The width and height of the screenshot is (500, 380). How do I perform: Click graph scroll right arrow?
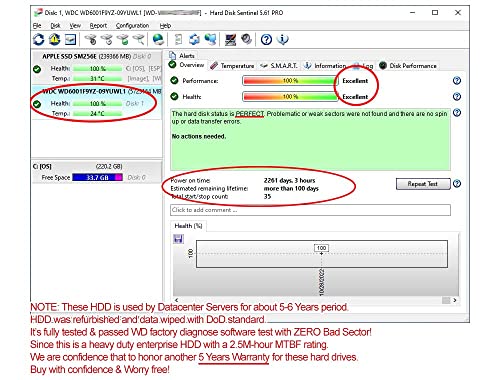[x=455, y=300]
